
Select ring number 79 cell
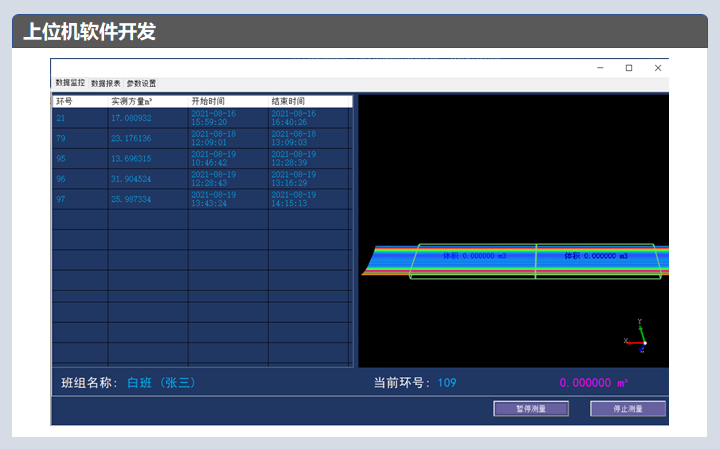point(80,138)
